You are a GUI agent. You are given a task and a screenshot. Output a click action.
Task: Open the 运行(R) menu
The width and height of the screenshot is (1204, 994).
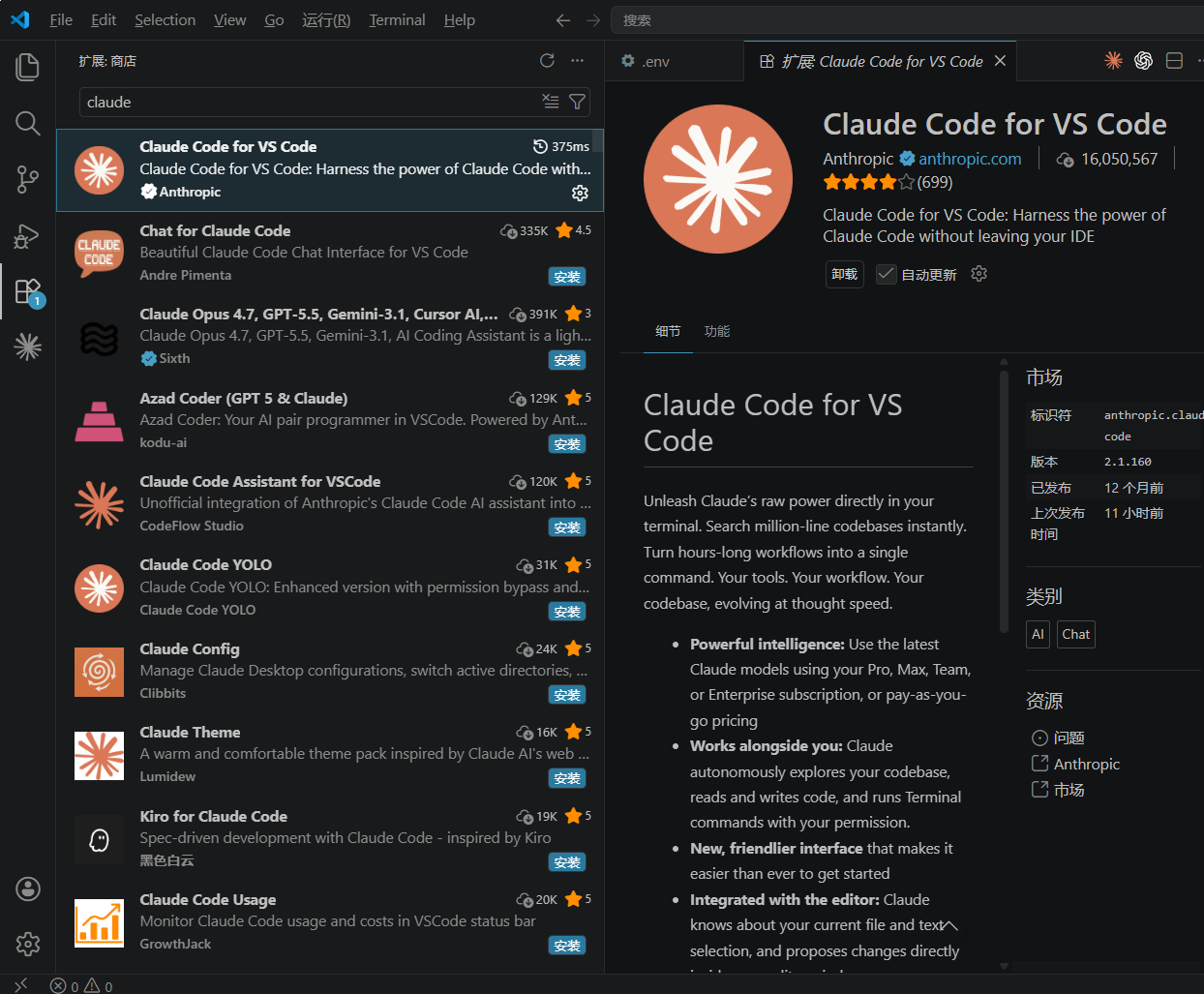(326, 19)
